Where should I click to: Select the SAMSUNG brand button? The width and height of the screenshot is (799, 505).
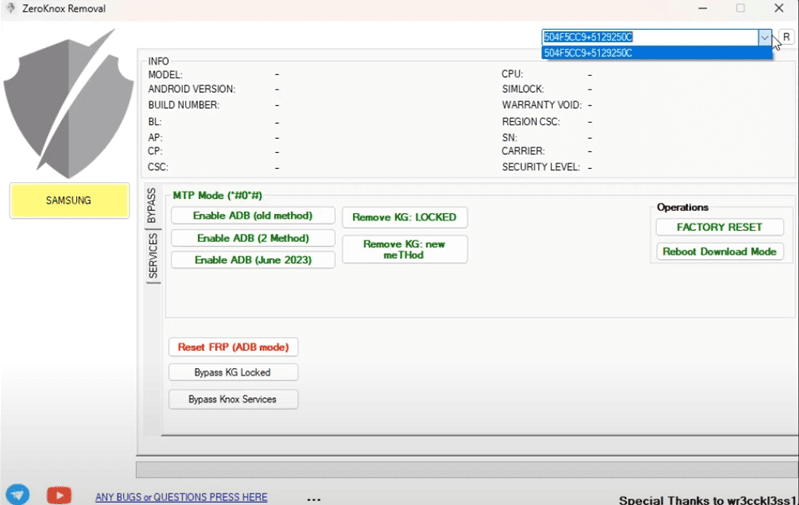pyautogui.click(x=69, y=201)
